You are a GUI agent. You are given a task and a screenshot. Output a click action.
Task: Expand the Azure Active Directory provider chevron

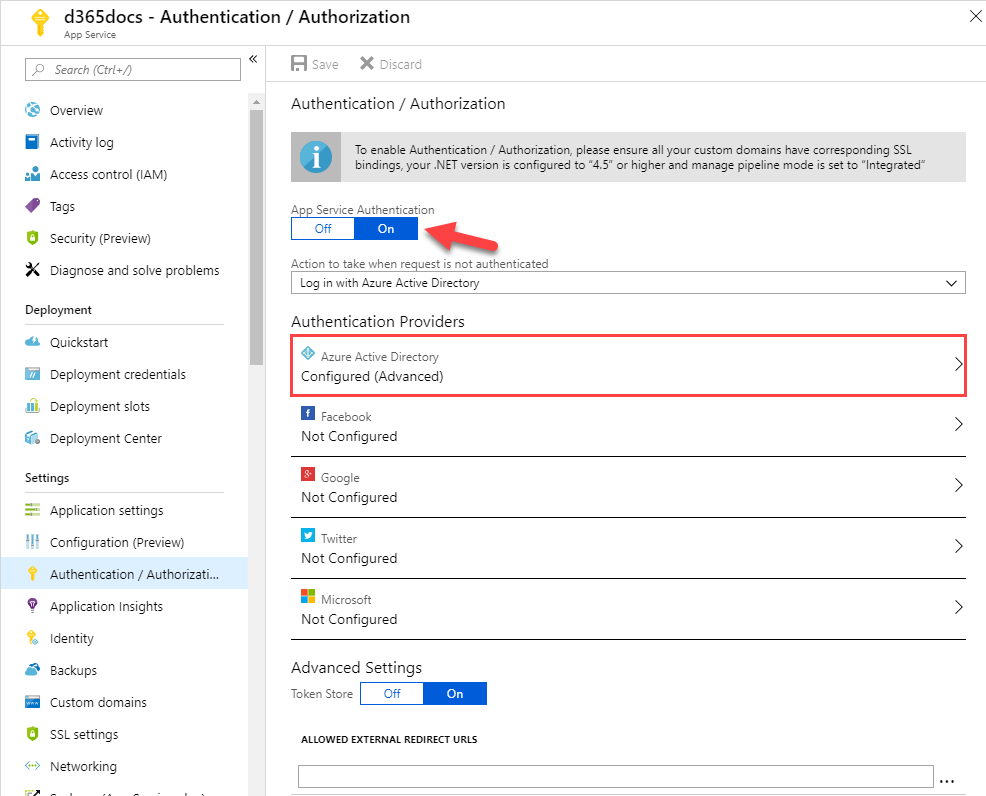pos(958,364)
